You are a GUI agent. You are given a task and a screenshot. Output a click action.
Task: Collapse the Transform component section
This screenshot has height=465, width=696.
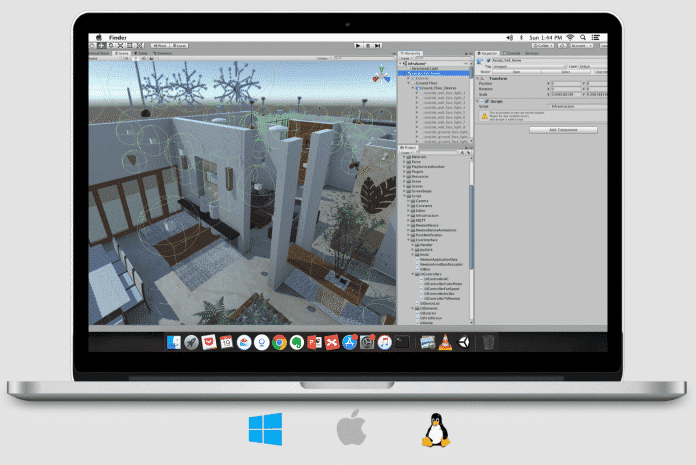point(478,78)
